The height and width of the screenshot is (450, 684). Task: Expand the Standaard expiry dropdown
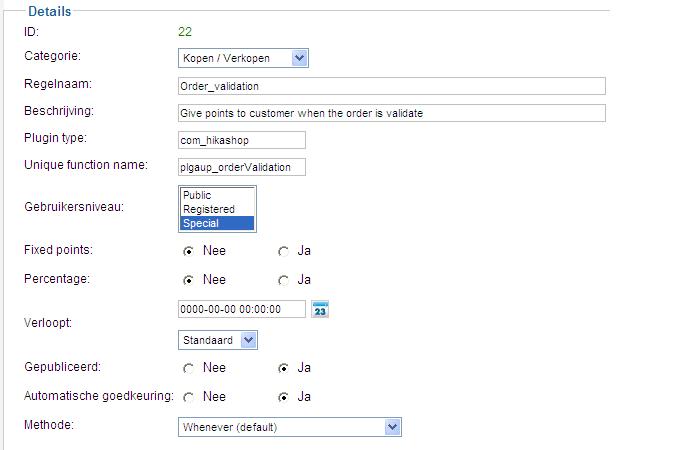(x=218, y=340)
